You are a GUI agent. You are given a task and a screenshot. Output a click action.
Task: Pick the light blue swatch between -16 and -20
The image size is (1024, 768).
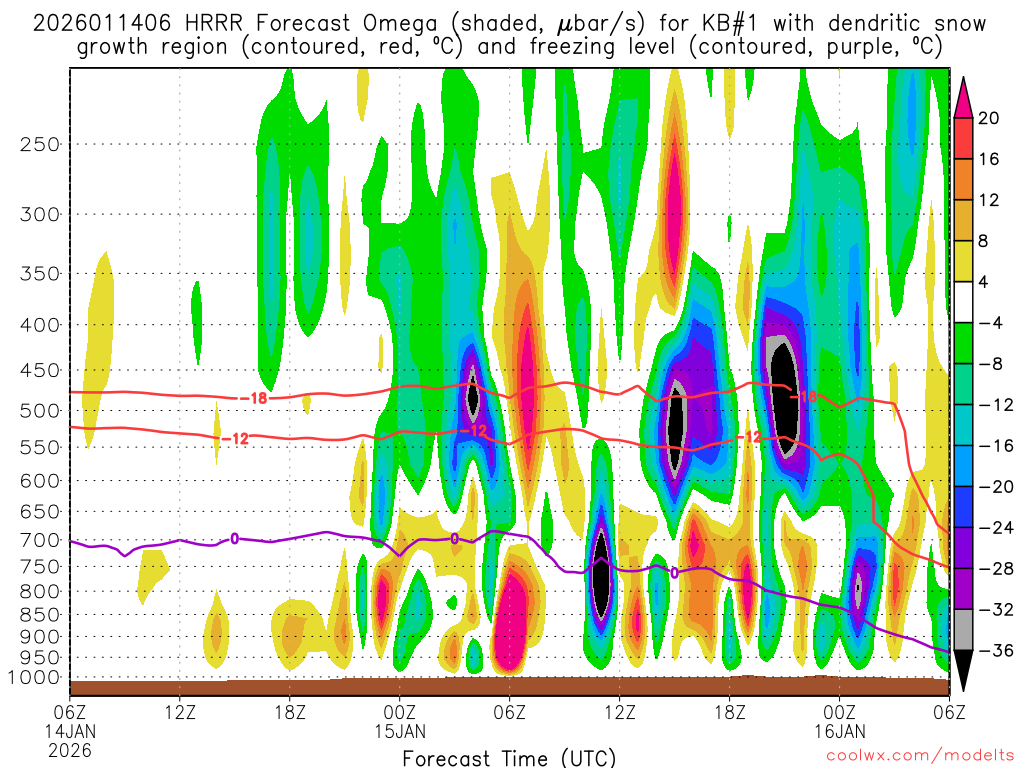(x=963, y=466)
